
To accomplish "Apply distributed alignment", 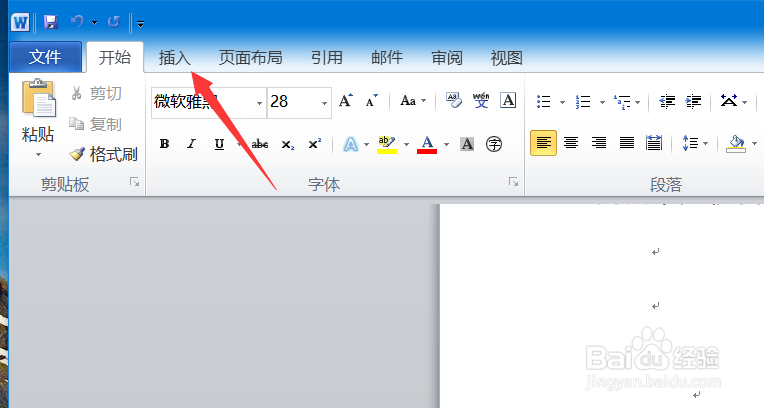I will click(654, 143).
